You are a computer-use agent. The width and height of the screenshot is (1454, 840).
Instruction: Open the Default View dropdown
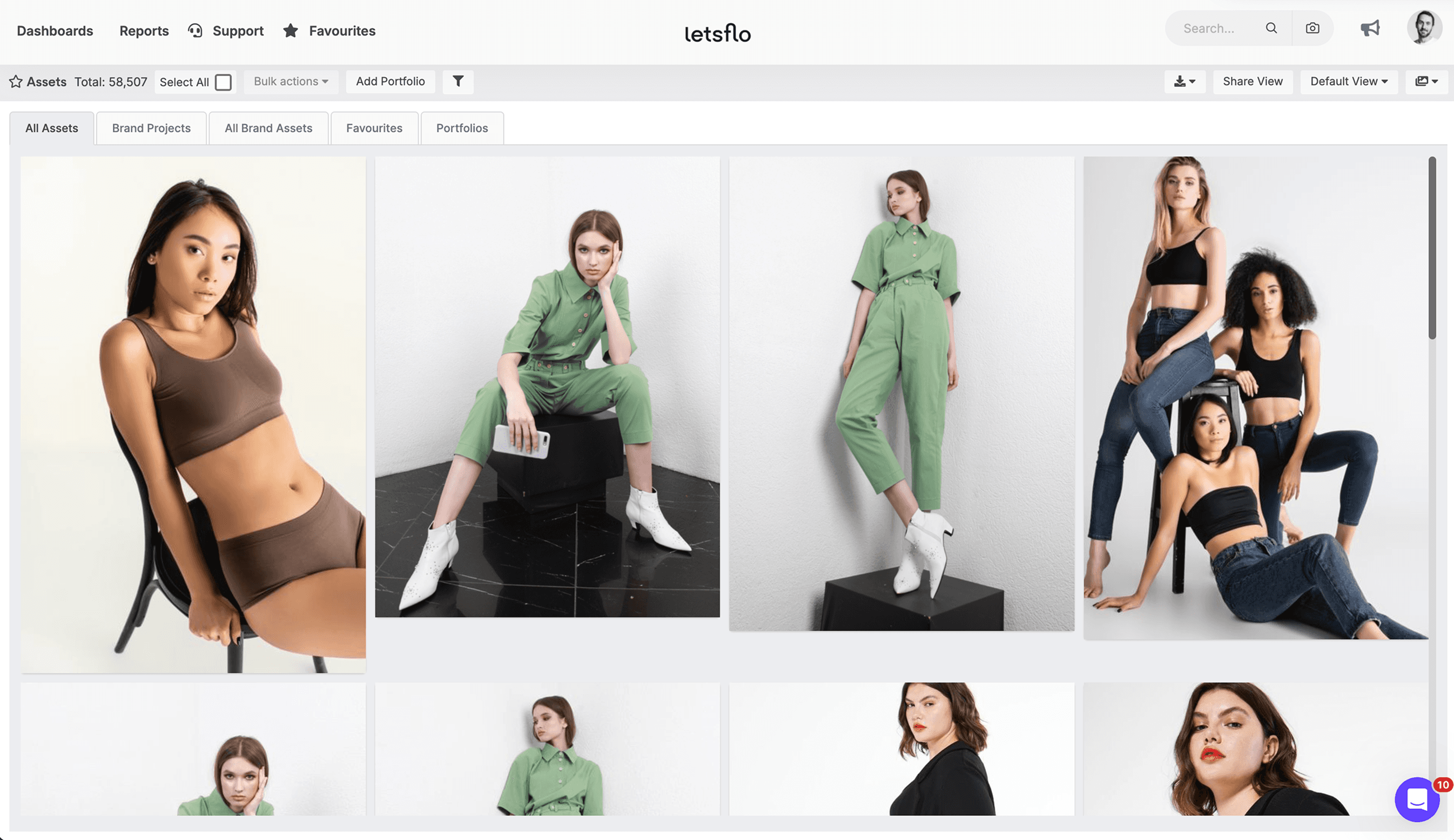pyautogui.click(x=1349, y=82)
